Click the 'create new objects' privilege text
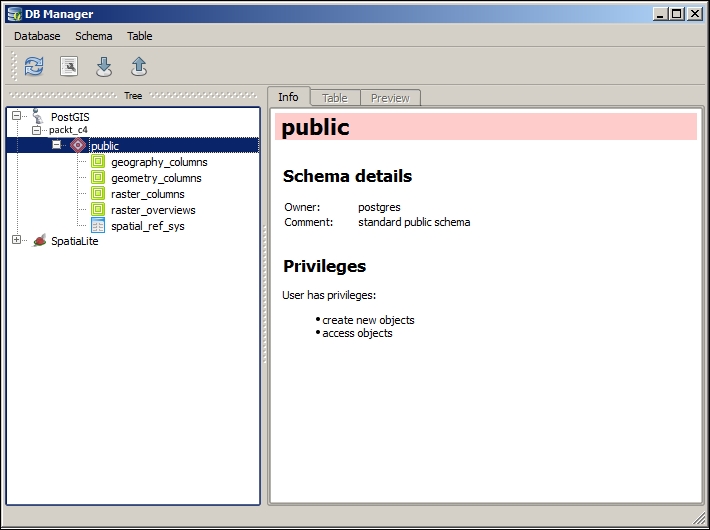 point(368,320)
